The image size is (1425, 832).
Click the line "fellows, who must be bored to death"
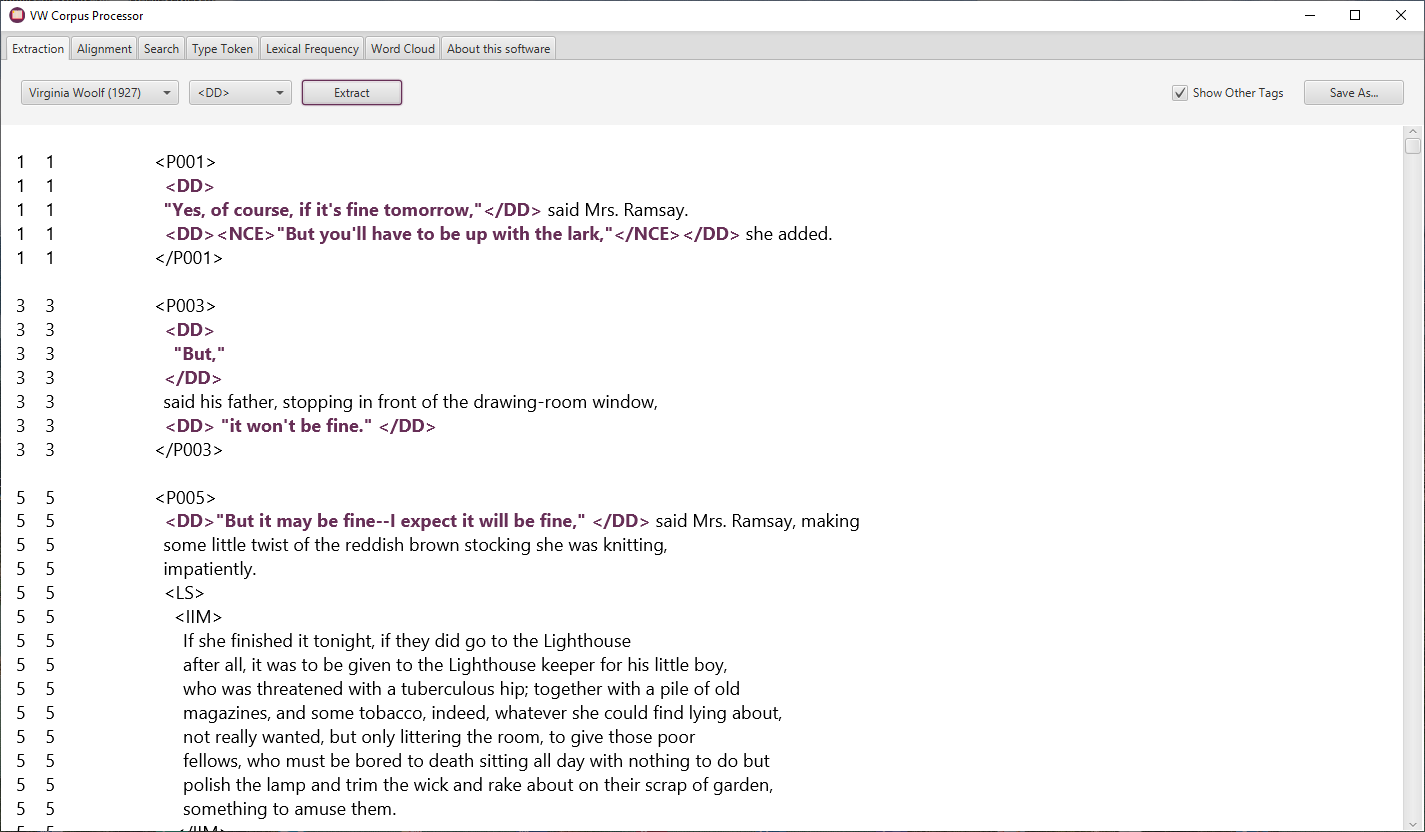(476, 762)
